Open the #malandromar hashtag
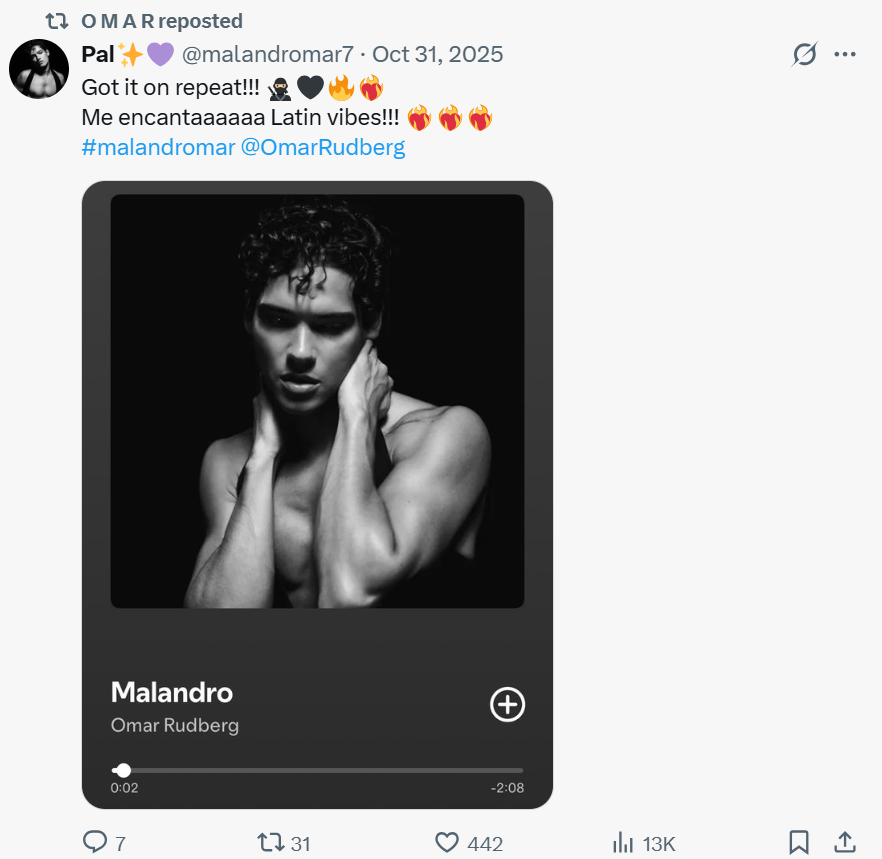The image size is (882, 859). 158,148
